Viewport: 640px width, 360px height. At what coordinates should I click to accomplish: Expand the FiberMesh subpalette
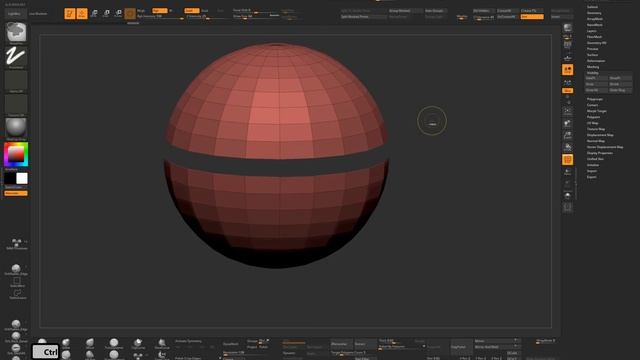click(595, 37)
